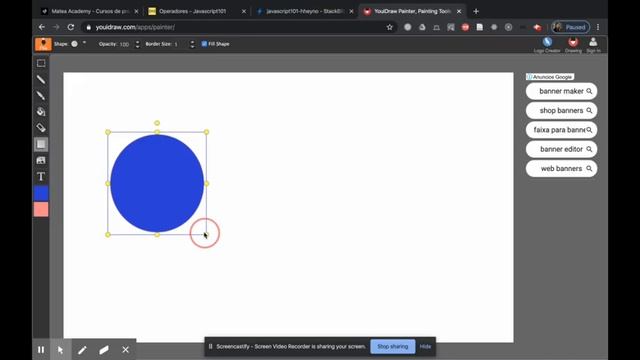
Task: Click the 'faixa para banner' ad suggestion
Action: [x=562, y=130]
